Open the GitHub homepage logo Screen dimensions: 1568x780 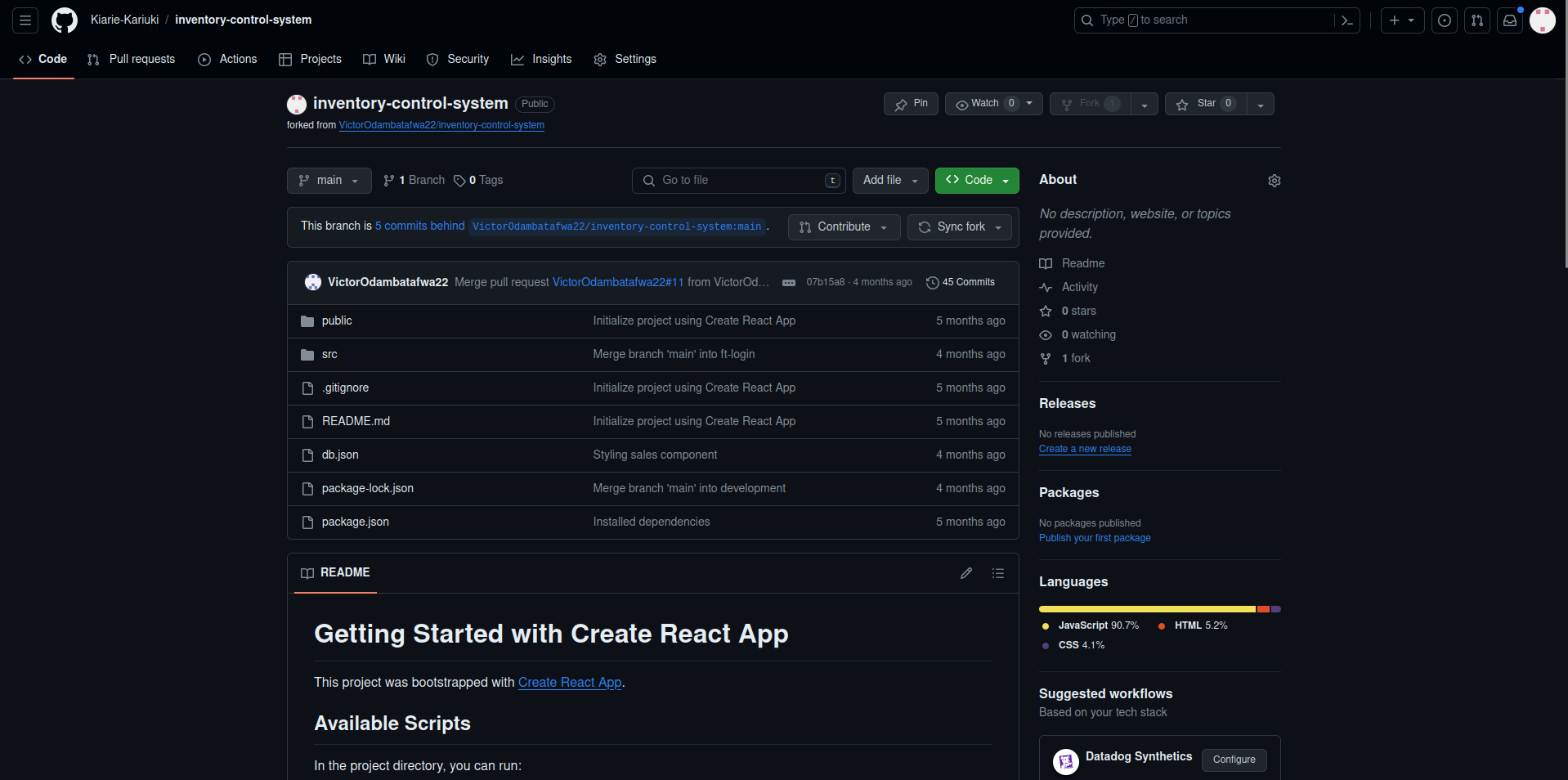[x=64, y=20]
